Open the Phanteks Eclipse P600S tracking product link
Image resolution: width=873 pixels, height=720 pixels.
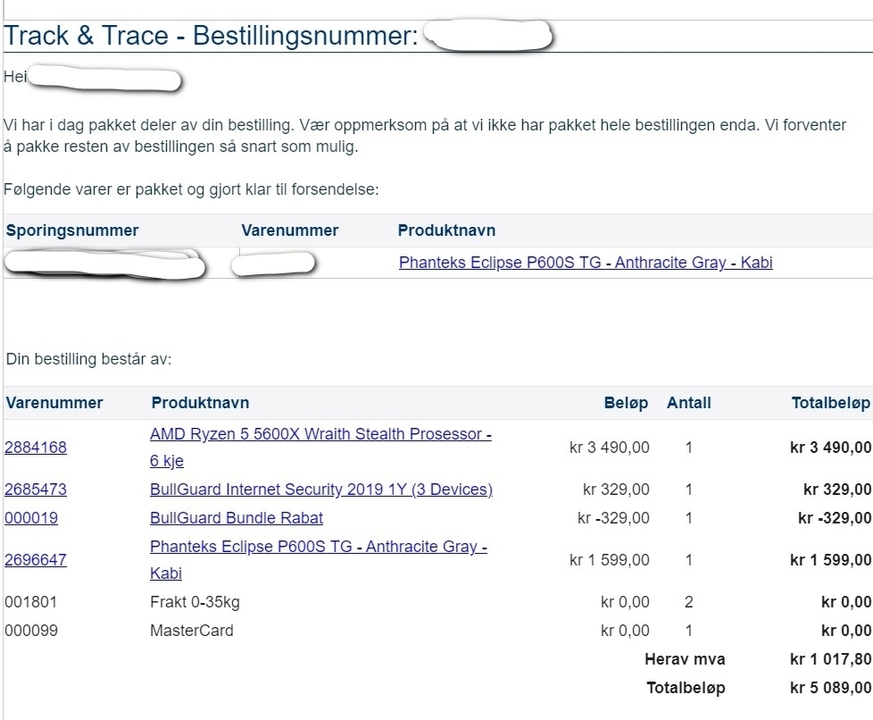586,262
